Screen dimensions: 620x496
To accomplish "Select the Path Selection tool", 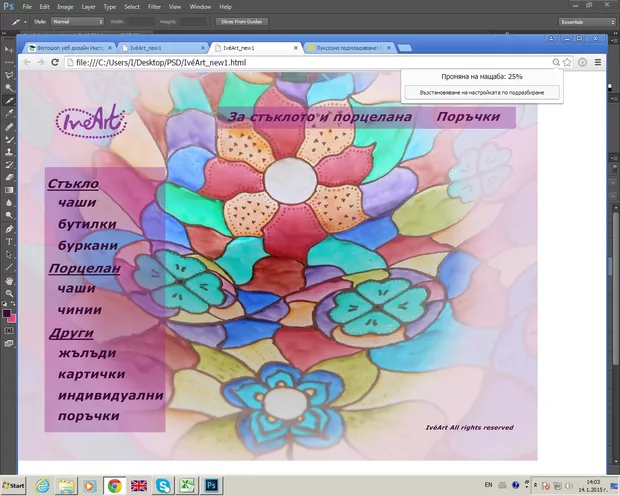I will pos(9,254).
